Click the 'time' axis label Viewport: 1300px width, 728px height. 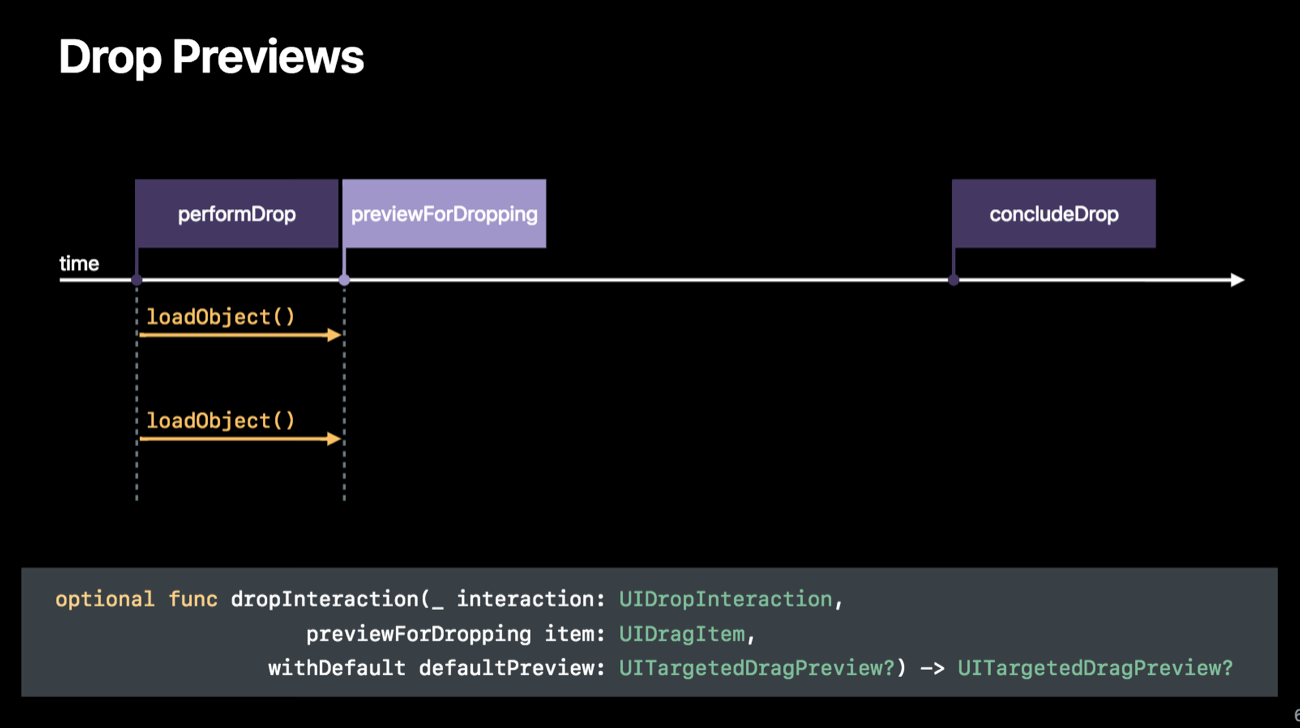[79, 263]
